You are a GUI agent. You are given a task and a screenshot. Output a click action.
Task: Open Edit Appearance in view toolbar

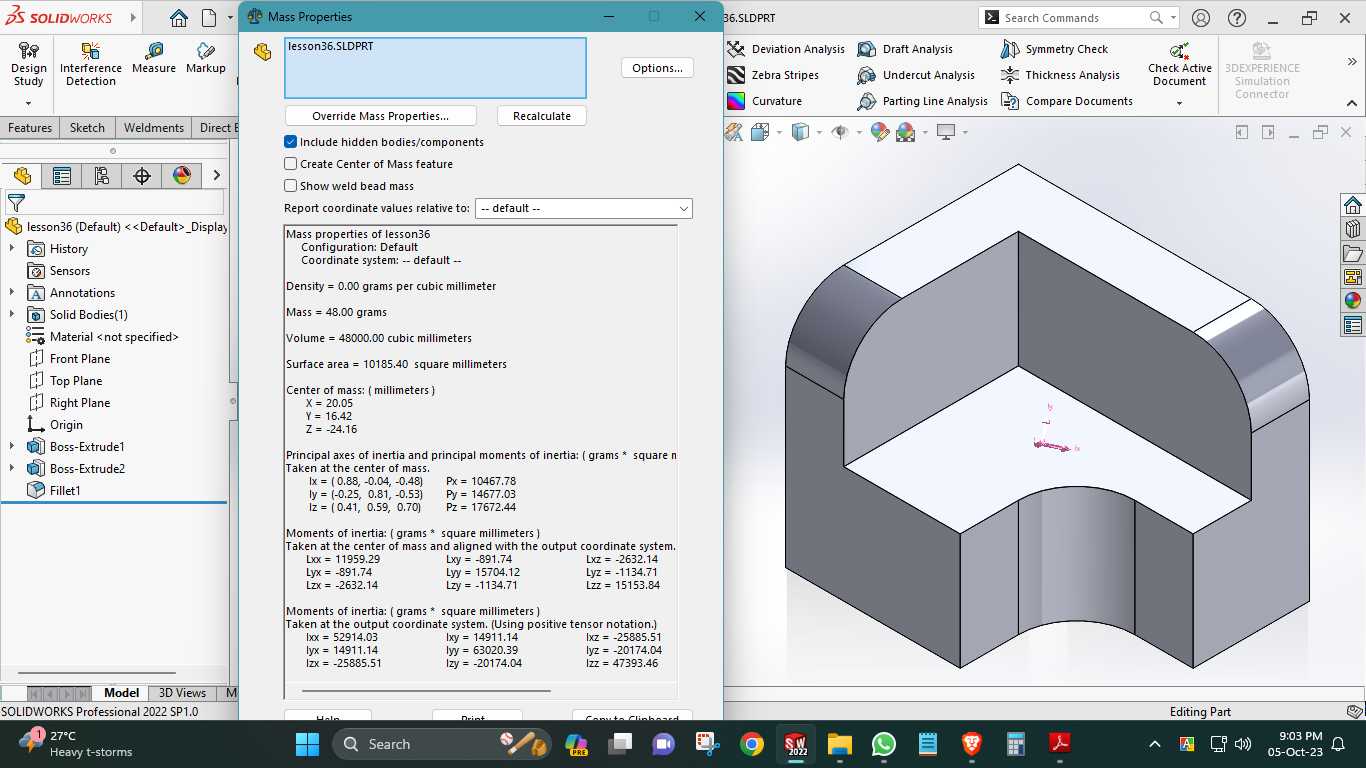(x=880, y=132)
